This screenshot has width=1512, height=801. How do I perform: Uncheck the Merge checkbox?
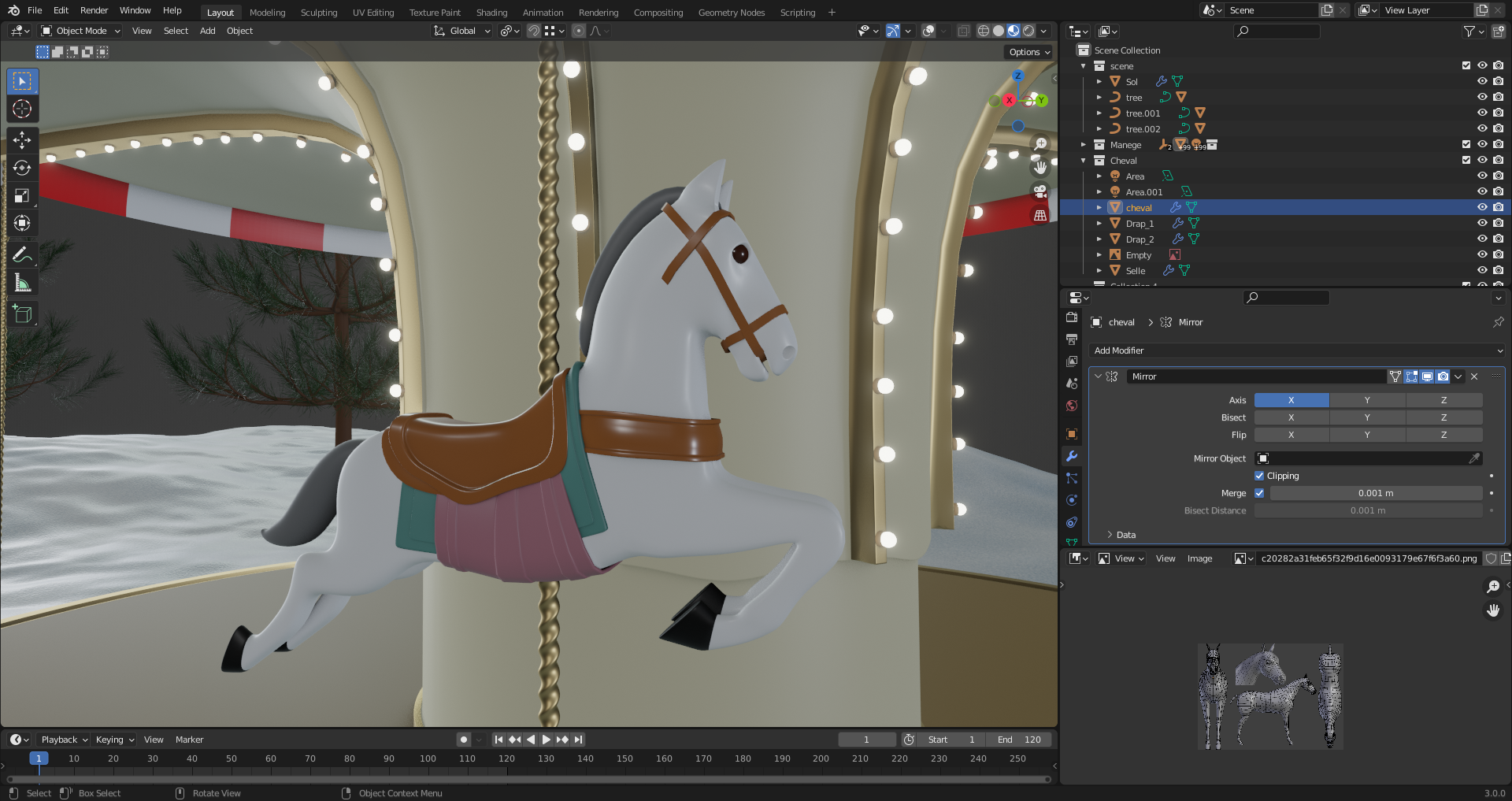pyautogui.click(x=1259, y=493)
